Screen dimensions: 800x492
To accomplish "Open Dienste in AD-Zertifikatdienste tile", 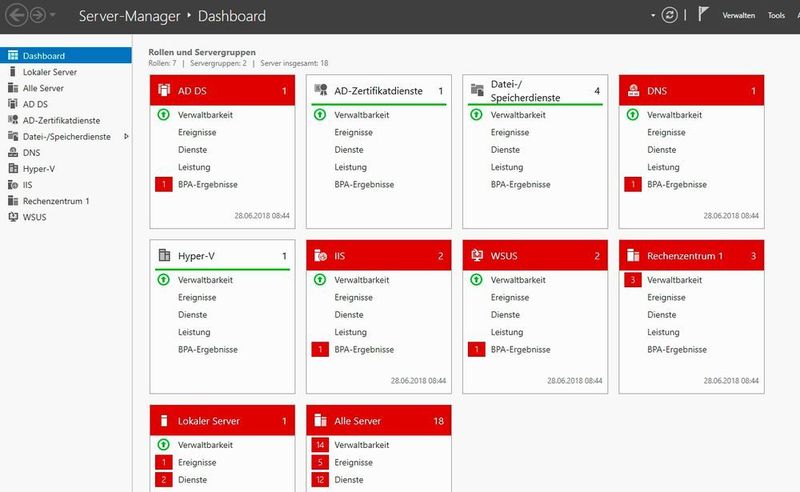I will [x=349, y=150].
